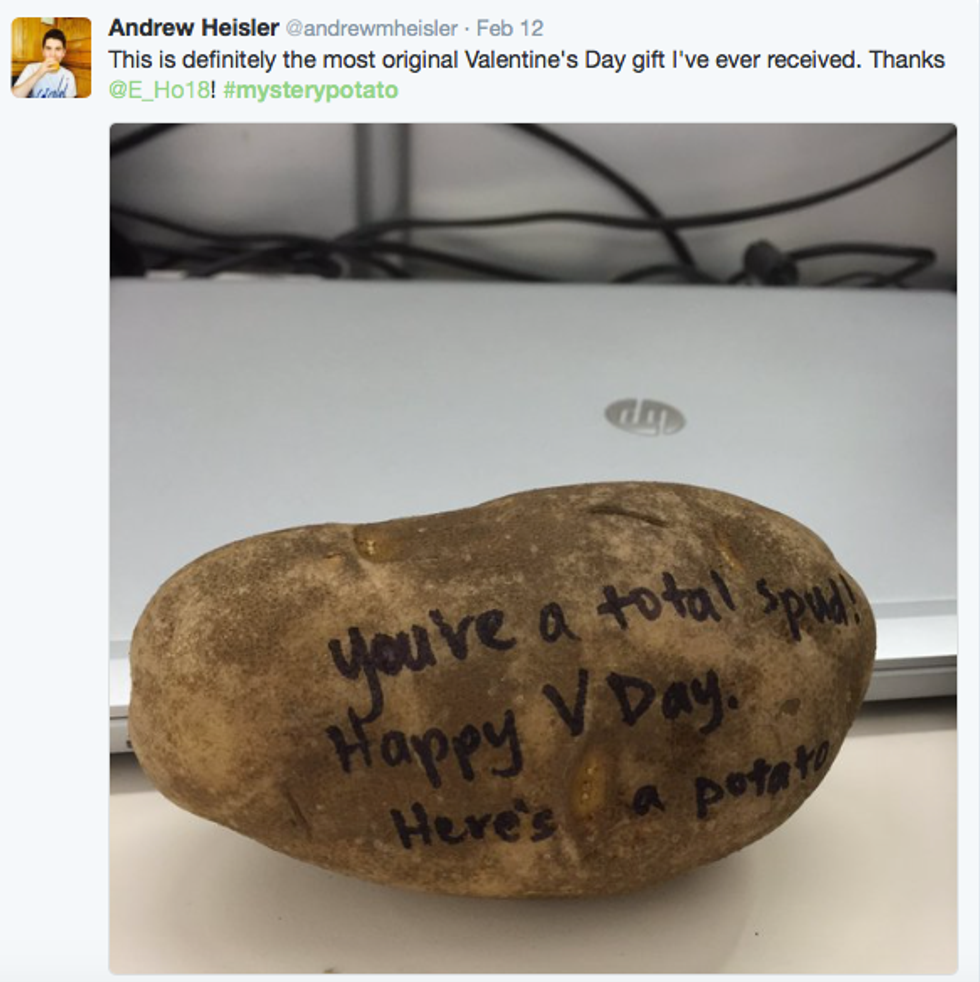The width and height of the screenshot is (980, 982).
Task: Click the Andrew Heisler display name
Action: click(193, 28)
